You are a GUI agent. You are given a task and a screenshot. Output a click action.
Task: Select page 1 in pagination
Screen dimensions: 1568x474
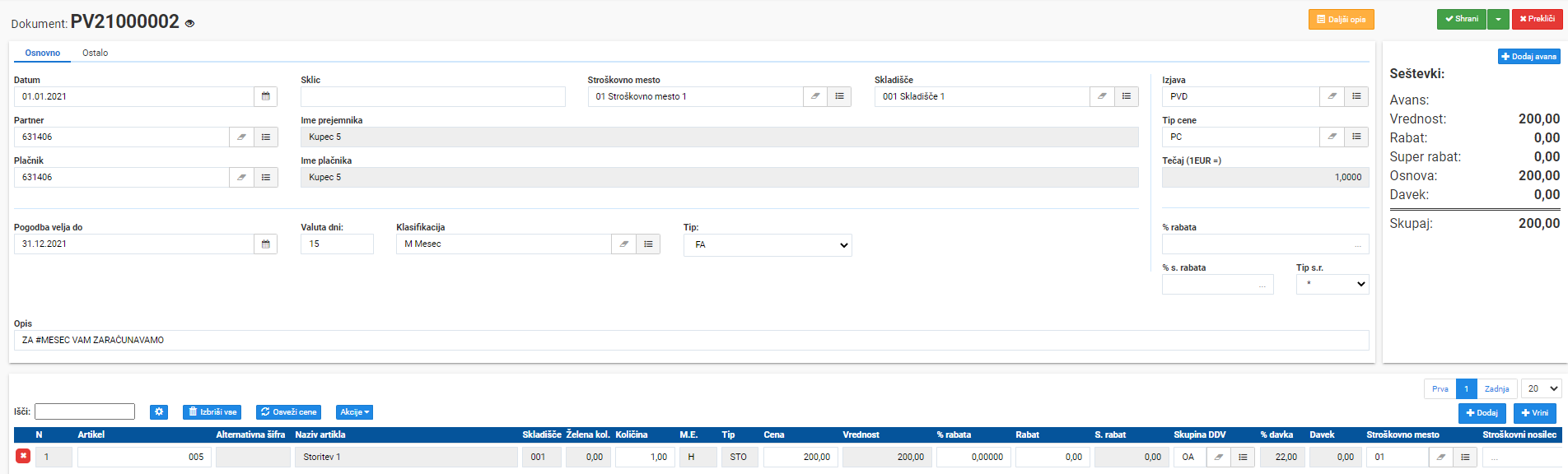pos(1467,388)
